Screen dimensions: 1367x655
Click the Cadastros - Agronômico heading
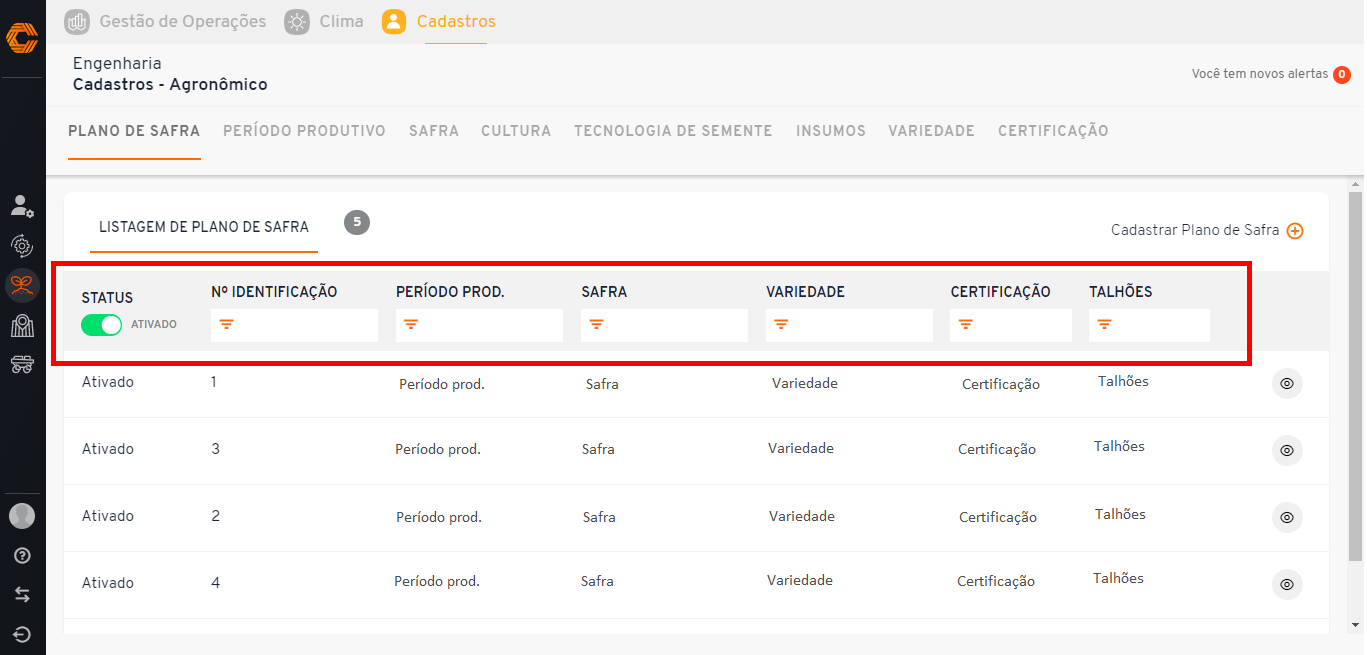[x=170, y=85]
